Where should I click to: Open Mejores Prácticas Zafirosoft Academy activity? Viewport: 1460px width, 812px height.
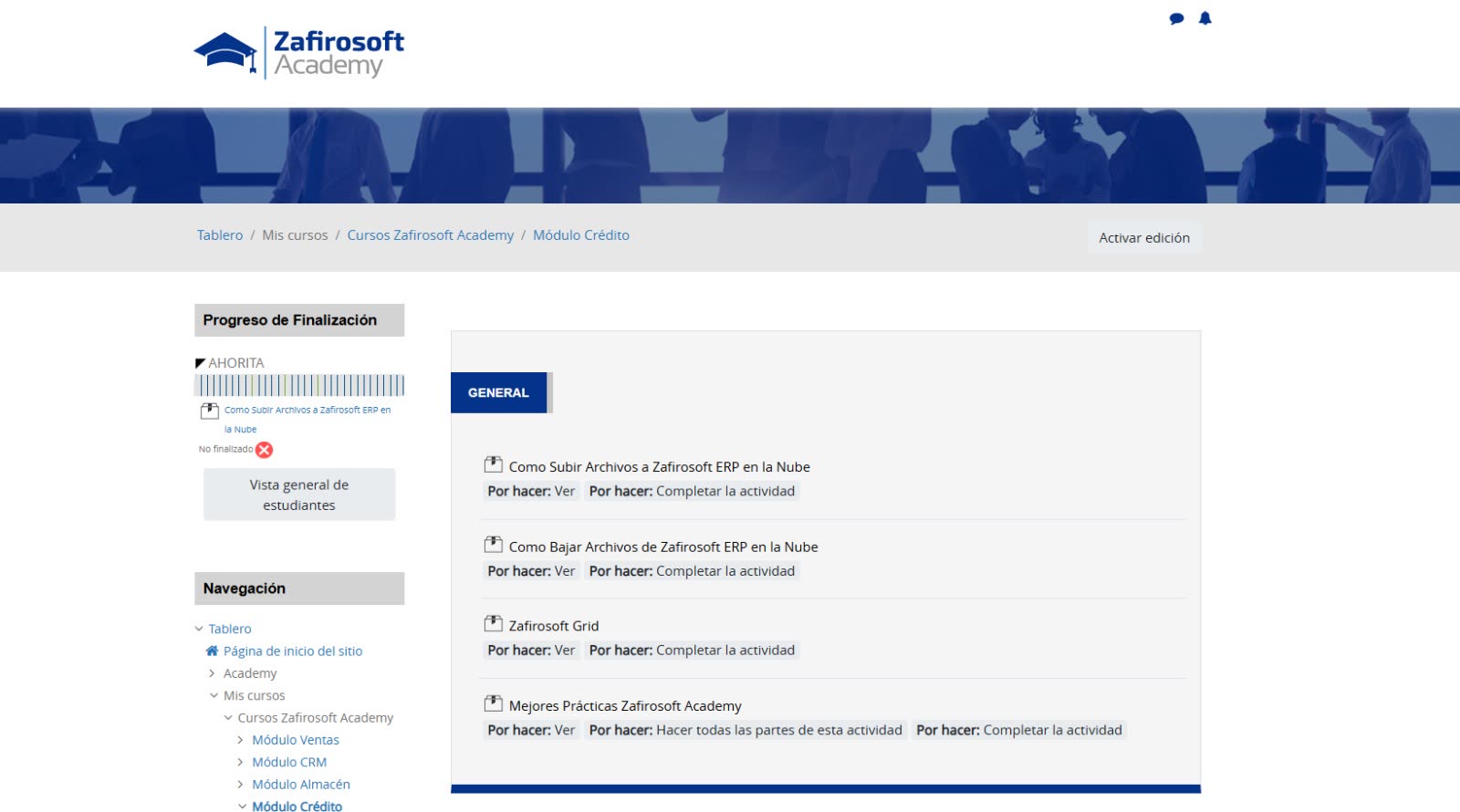point(625,706)
